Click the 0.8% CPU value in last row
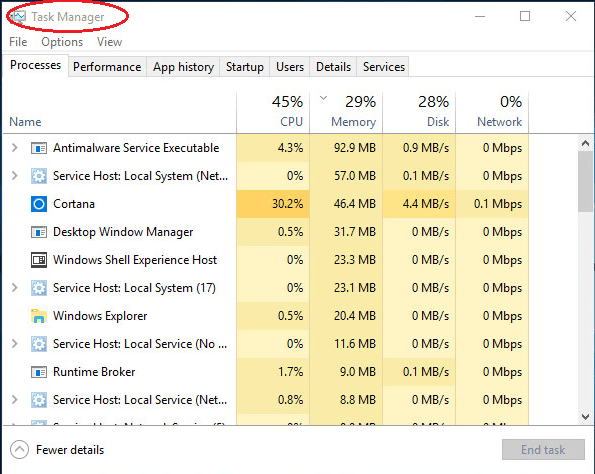 290,400
